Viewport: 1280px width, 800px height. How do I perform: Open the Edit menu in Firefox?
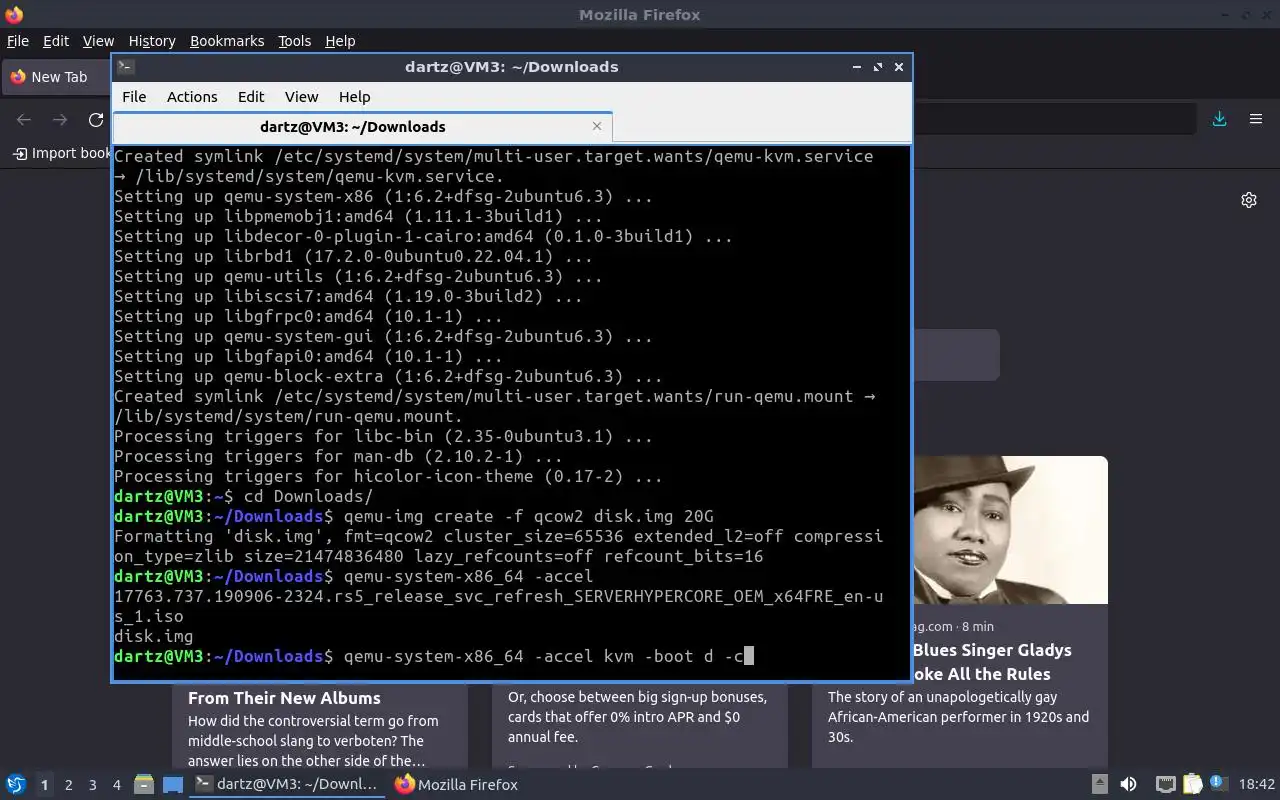tap(56, 41)
